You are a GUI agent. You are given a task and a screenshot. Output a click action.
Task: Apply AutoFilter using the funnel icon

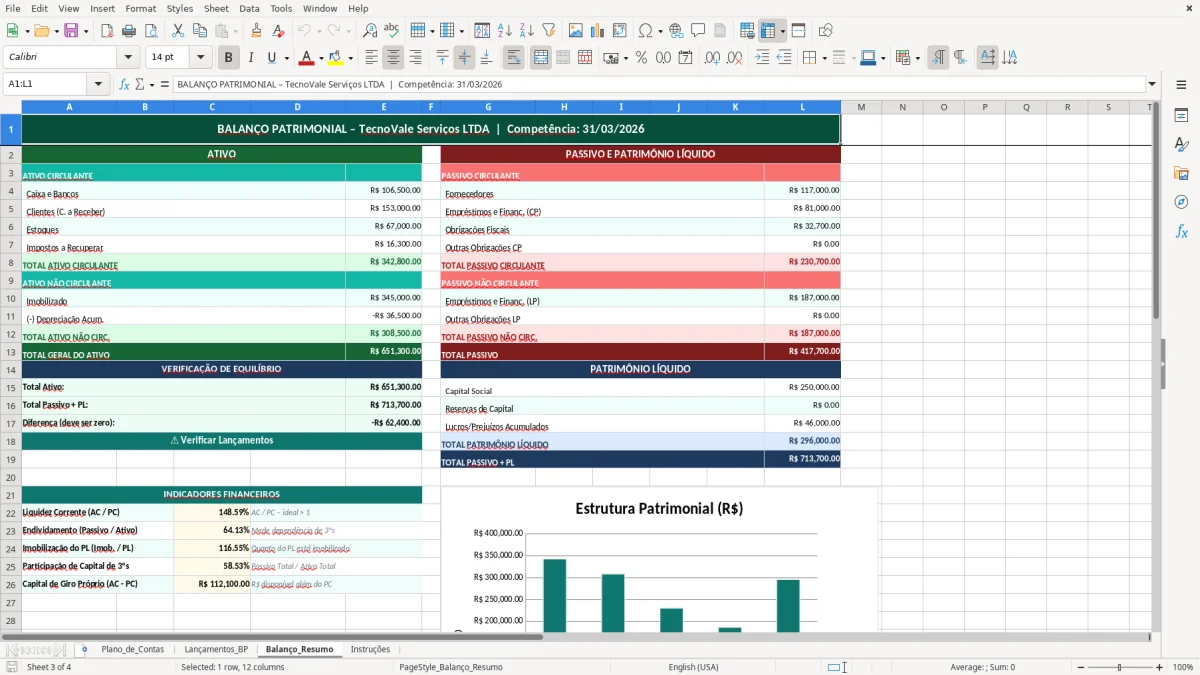(x=547, y=30)
